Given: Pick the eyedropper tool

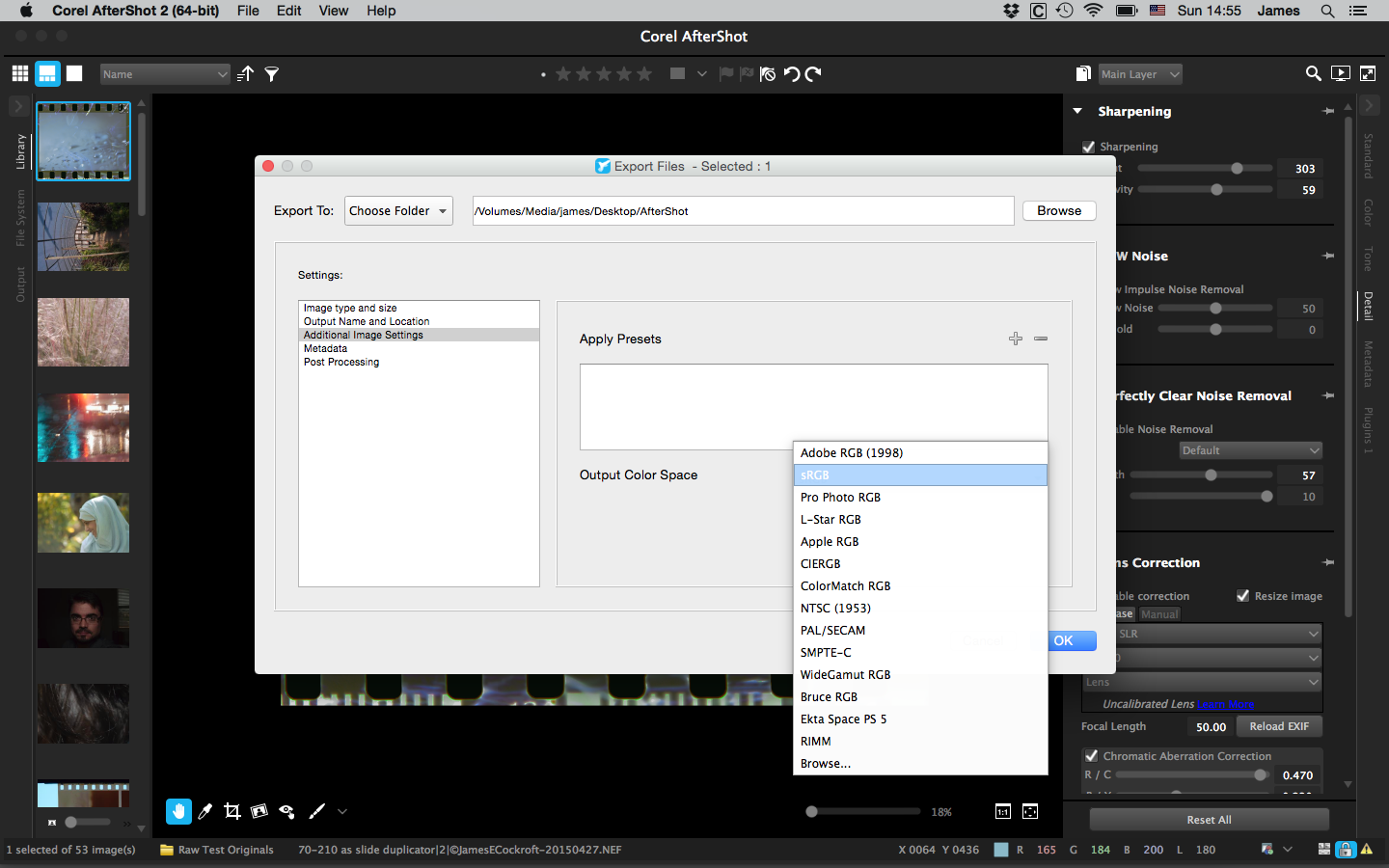Looking at the screenshot, I should (205, 811).
